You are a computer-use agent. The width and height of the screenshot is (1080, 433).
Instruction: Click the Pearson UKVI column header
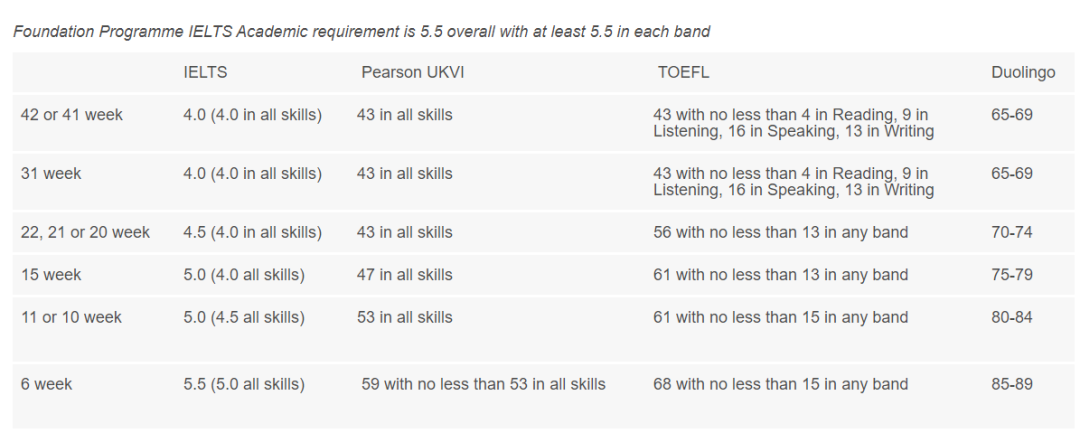point(414,73)
